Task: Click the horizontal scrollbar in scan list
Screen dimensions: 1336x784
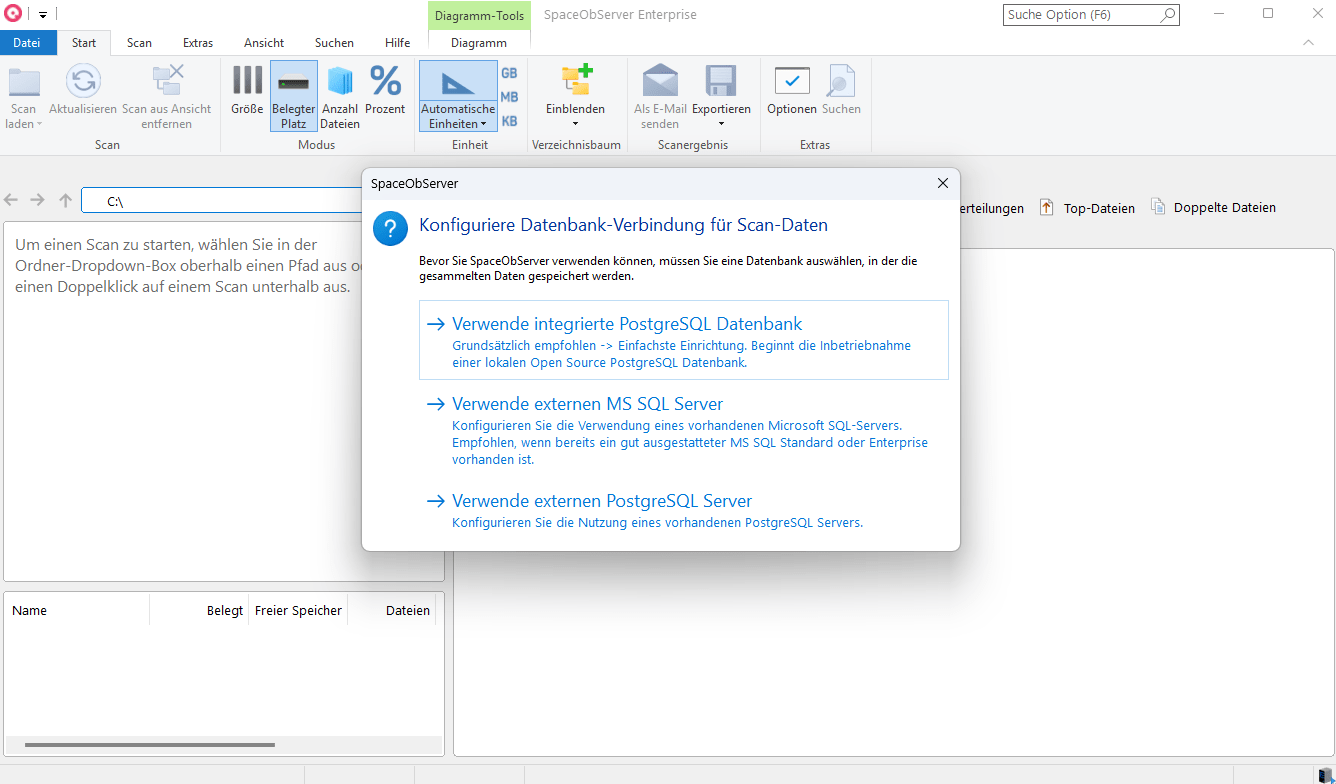Action: [150, 745]
